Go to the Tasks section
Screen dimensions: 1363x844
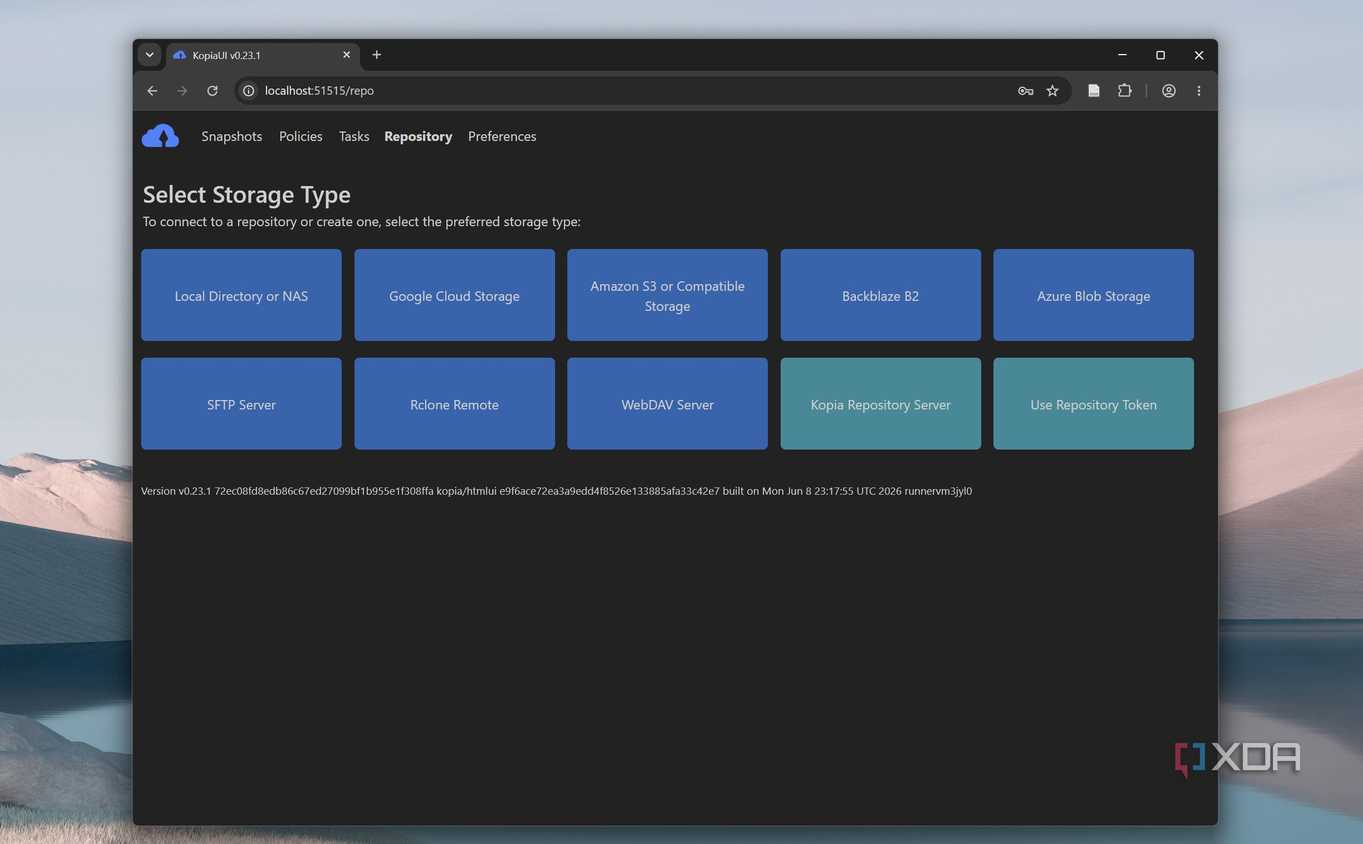click(354, 136)
